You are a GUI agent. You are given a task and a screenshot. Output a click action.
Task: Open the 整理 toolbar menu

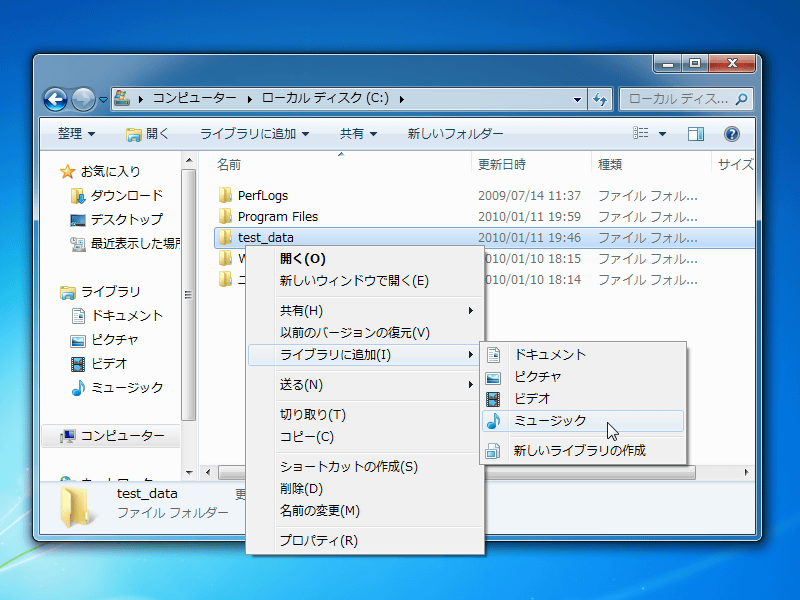pos(76,134)
